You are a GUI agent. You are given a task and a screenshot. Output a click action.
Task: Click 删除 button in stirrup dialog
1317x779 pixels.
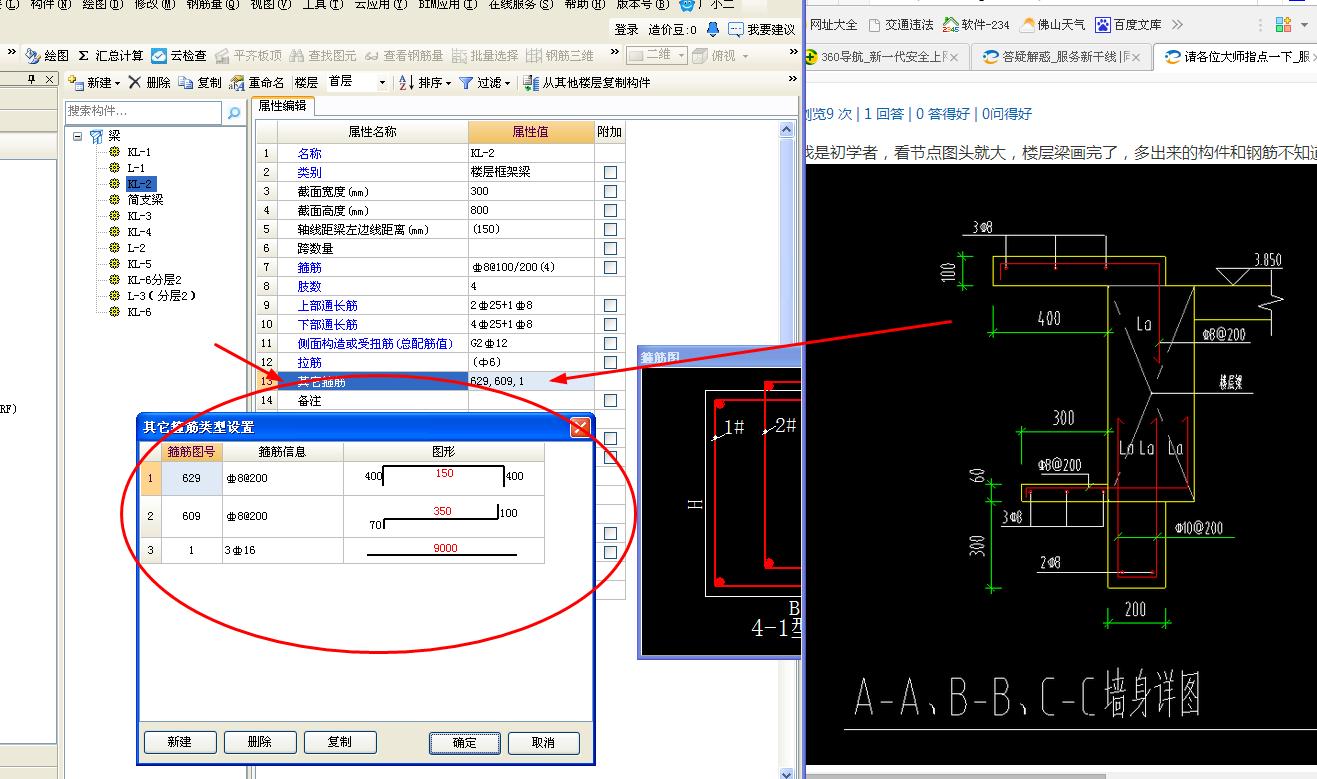[x=260, y=742]
